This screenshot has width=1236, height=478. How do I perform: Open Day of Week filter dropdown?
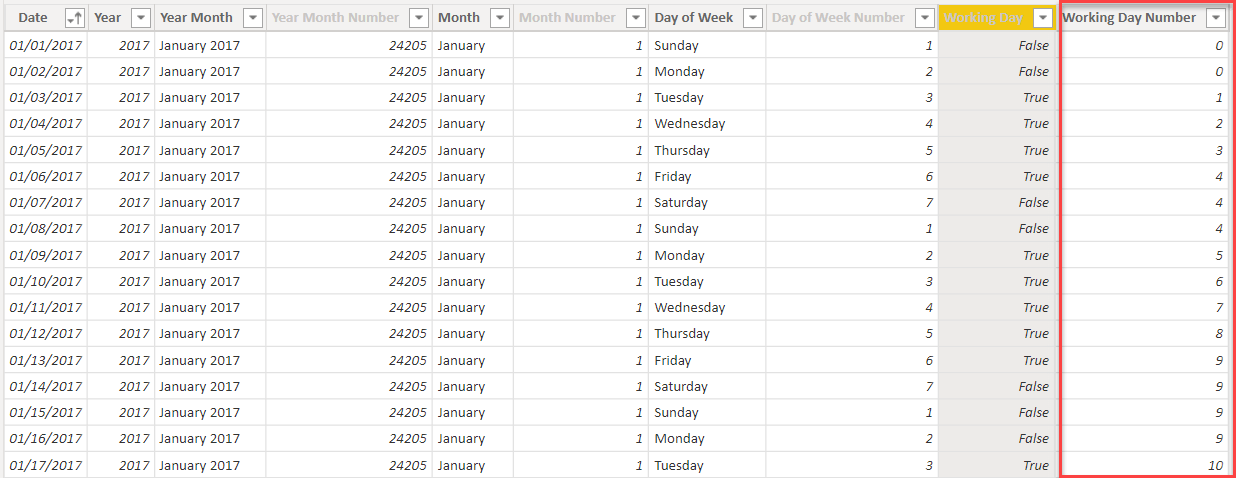click(x=753, y=18)
